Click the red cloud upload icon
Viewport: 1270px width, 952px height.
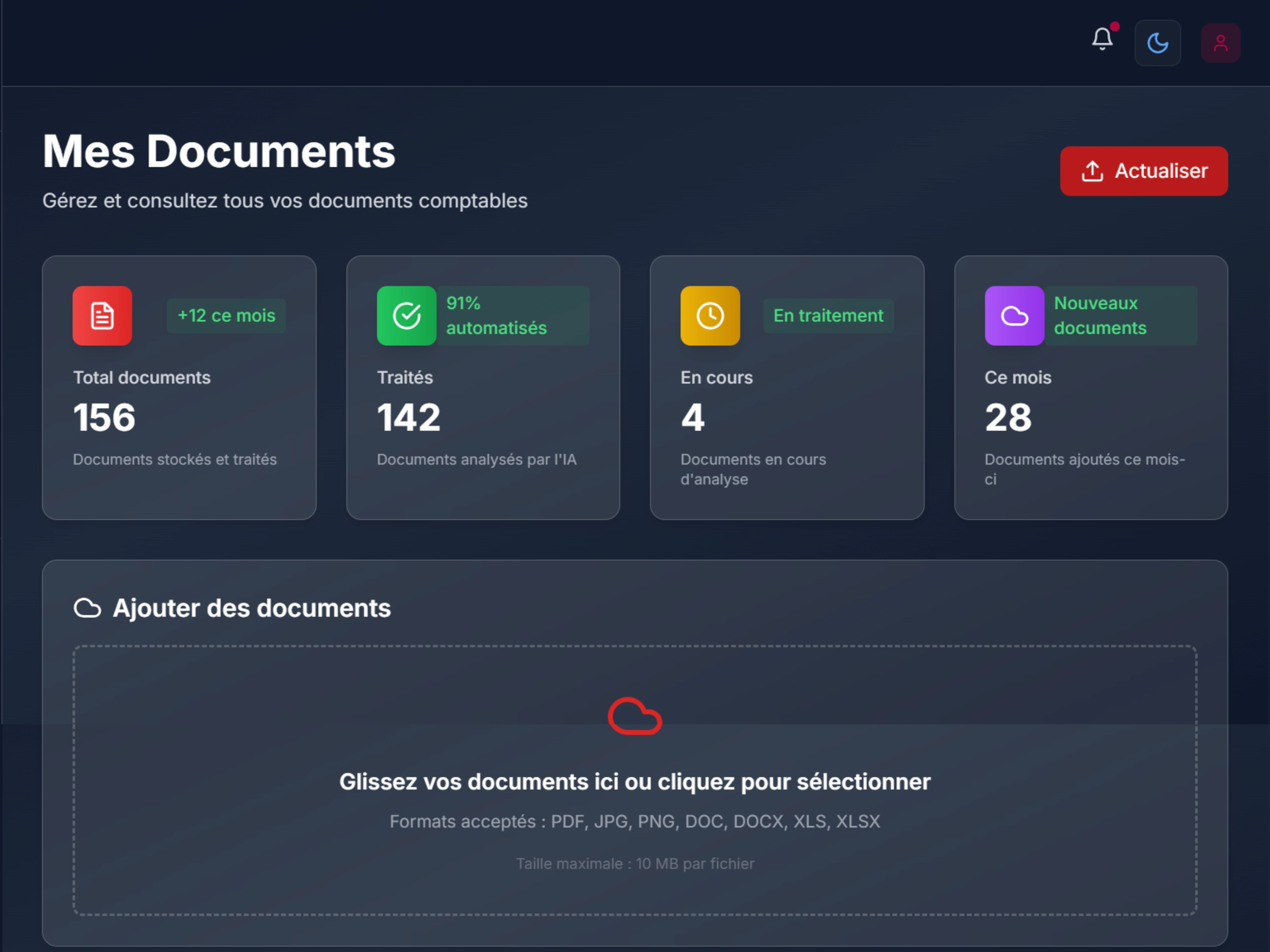(634, 716)
